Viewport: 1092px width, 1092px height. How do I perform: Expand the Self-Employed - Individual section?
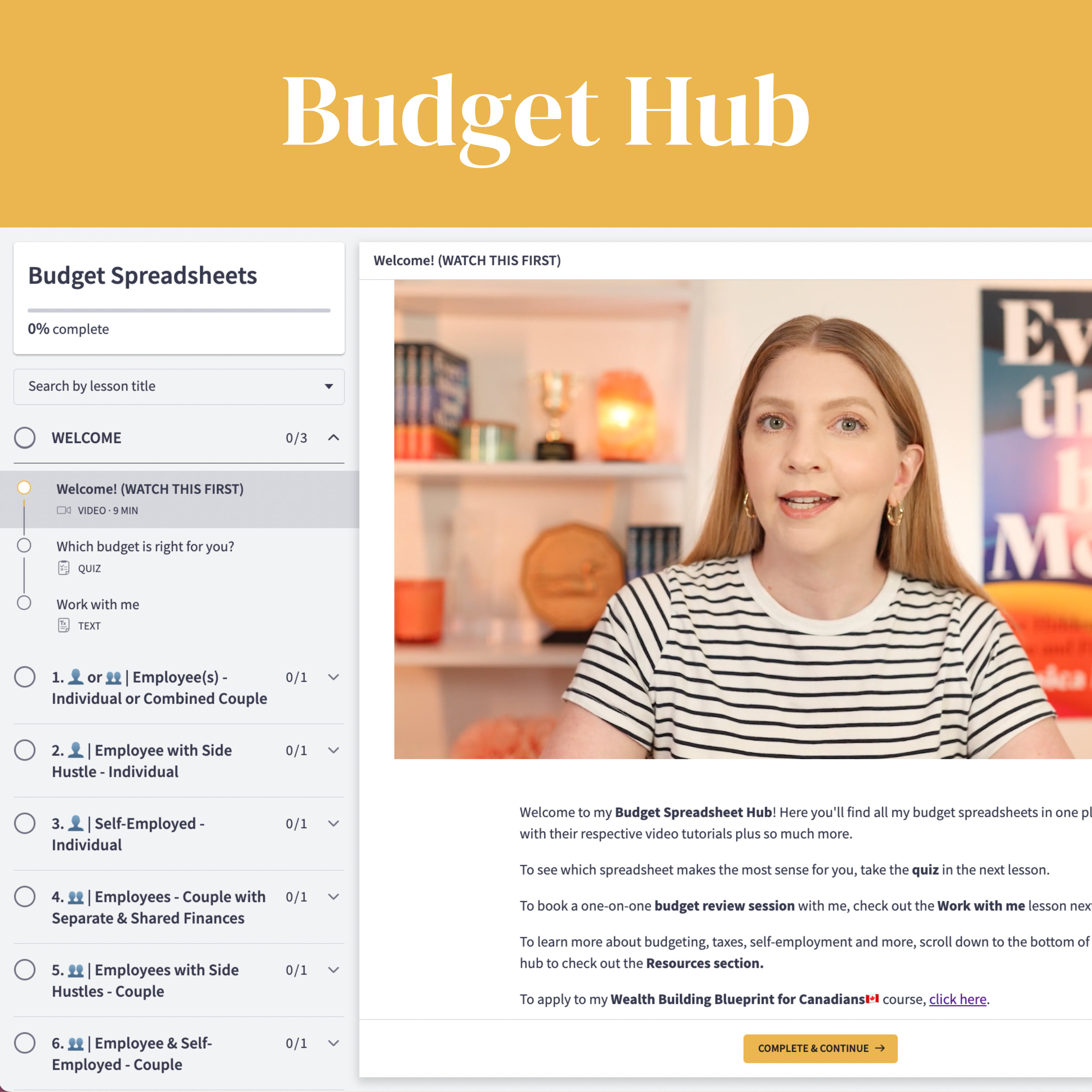pos(333,823)
